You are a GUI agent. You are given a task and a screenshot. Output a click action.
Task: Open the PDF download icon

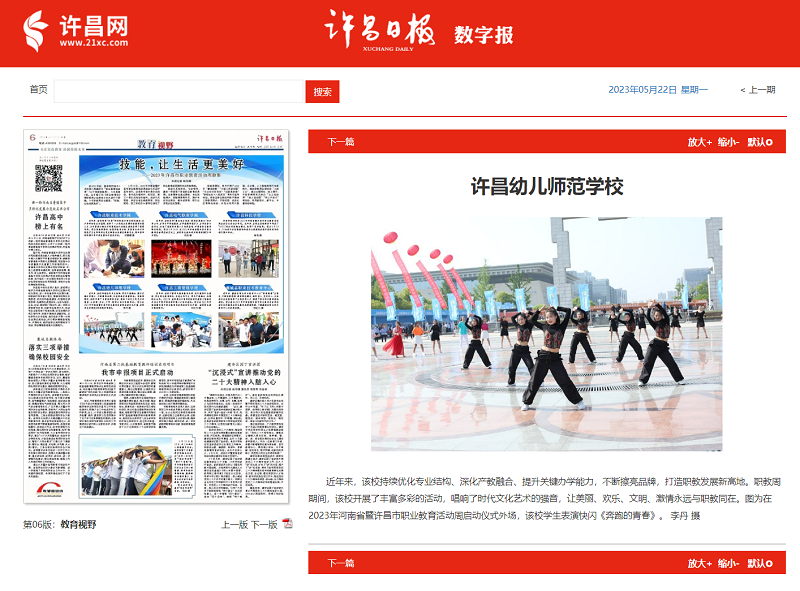click(x=288, y=524)
